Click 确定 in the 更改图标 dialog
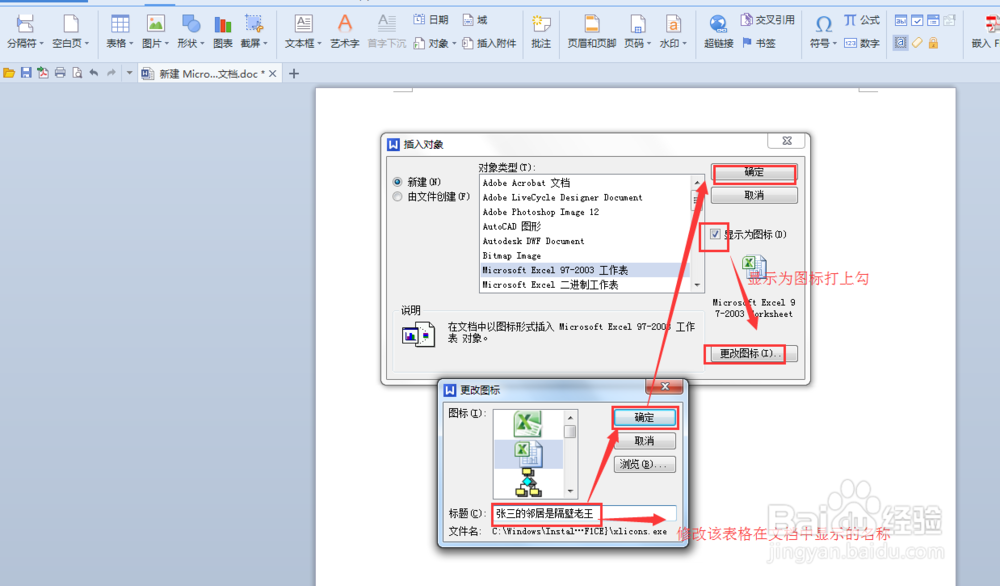The width and height of the screenshot is (1000, 586). click(644, 418)
